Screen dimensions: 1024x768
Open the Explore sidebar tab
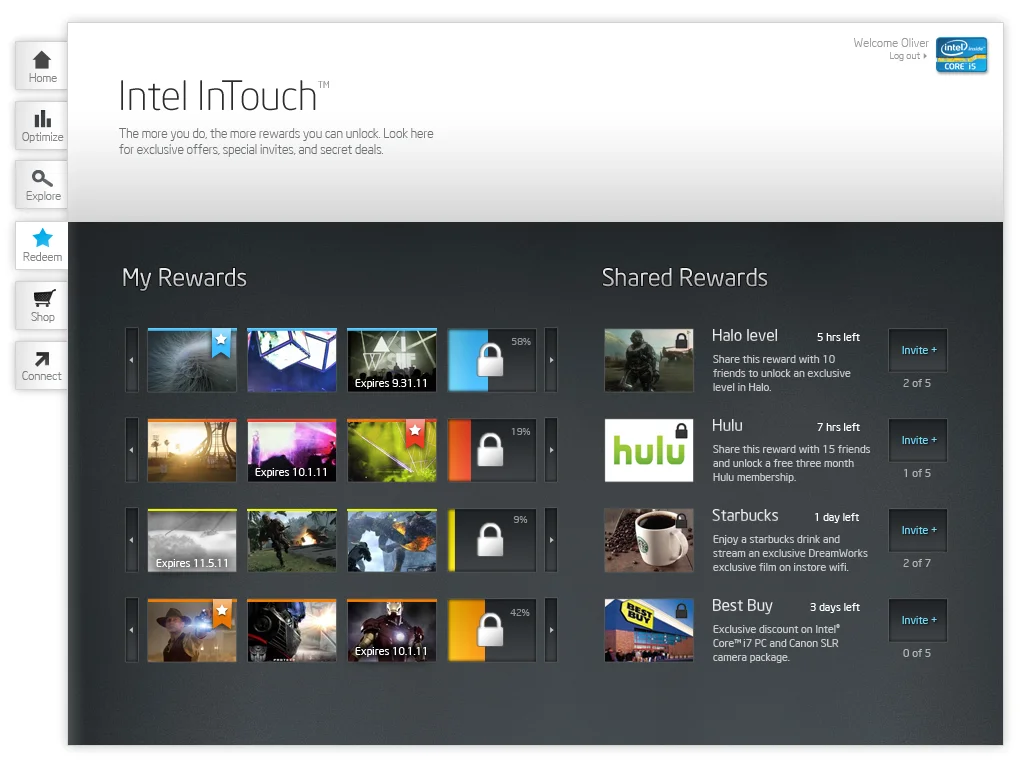point(42,185)
